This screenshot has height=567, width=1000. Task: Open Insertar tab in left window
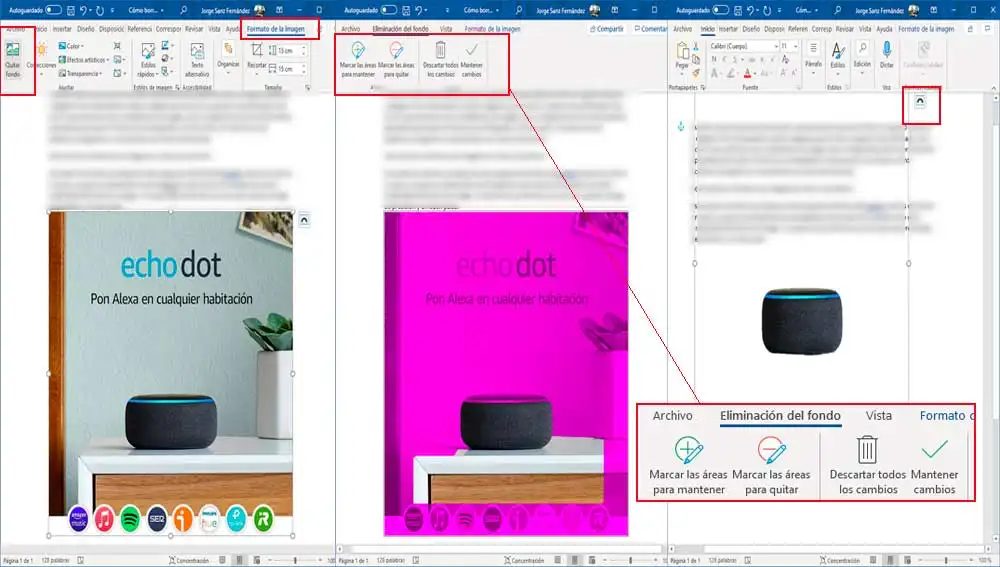point(62,29)
